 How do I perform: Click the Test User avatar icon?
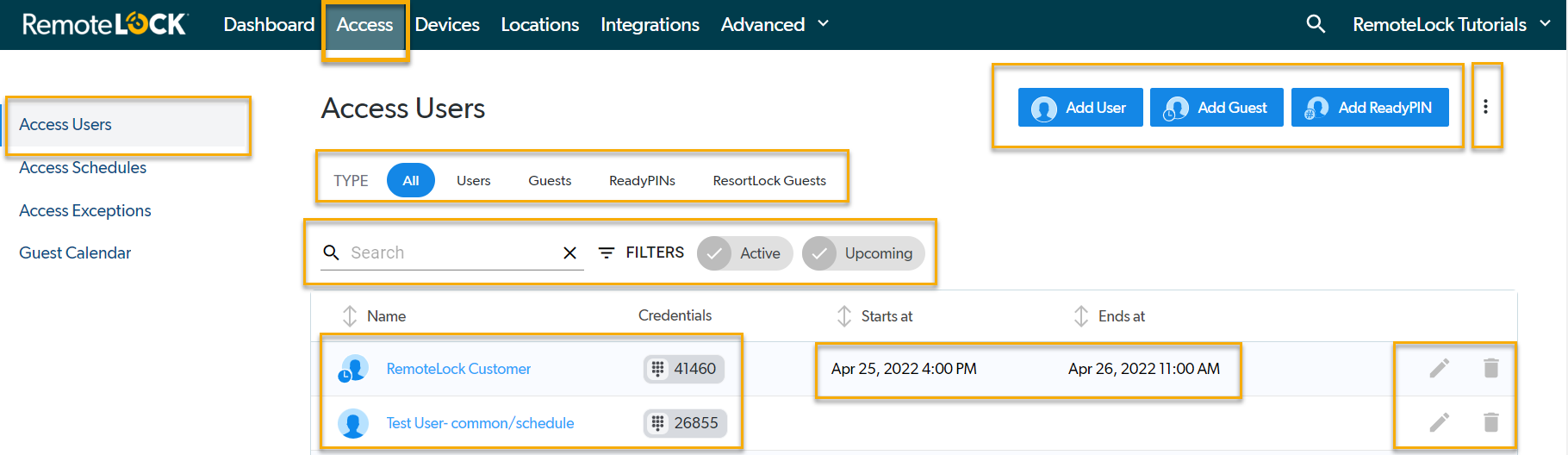click(x=353, y=423)
